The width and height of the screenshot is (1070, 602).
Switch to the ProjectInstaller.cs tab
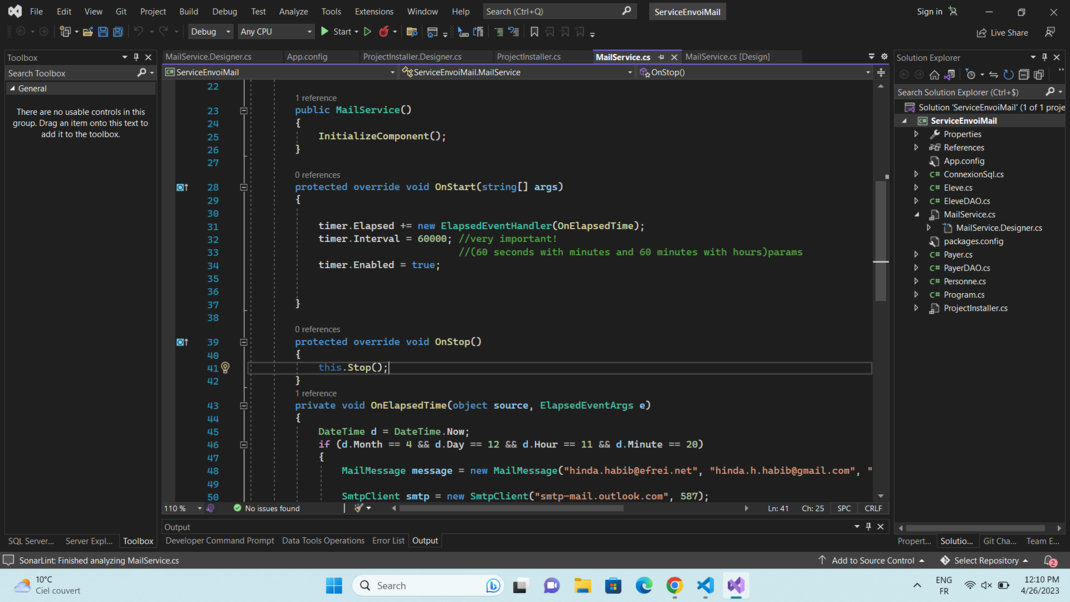click(528, 57)
